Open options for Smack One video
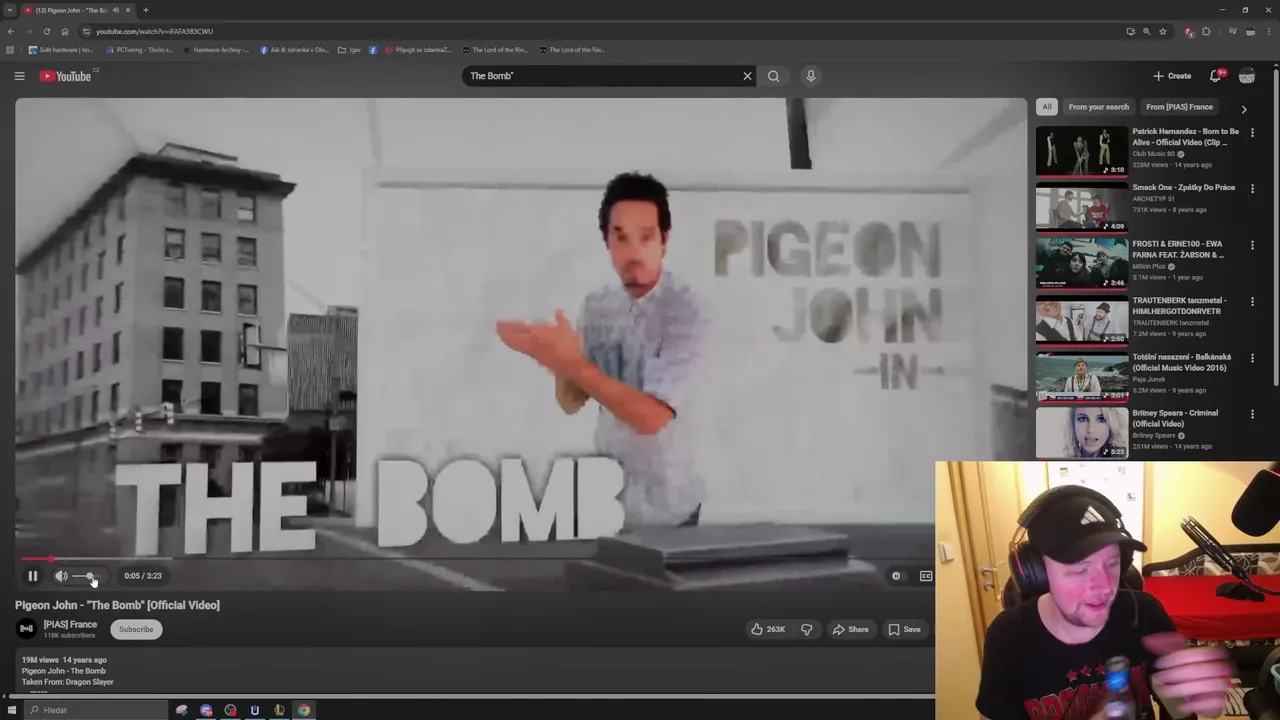The height and width of the screenshot is (720, 1280). (x=1252, y=188)
